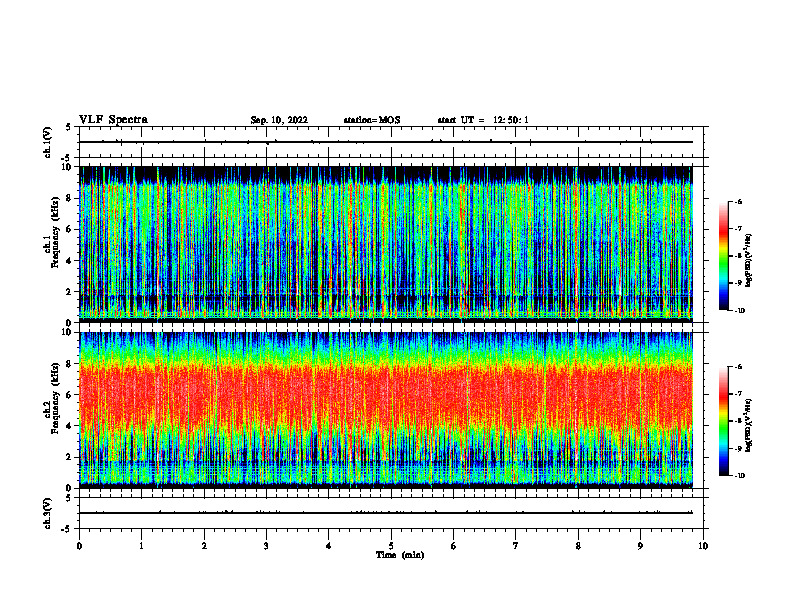Click the date 'Sep. 10, 2022'
Viewport: 792px width, 612px height.
pos(279,120)
